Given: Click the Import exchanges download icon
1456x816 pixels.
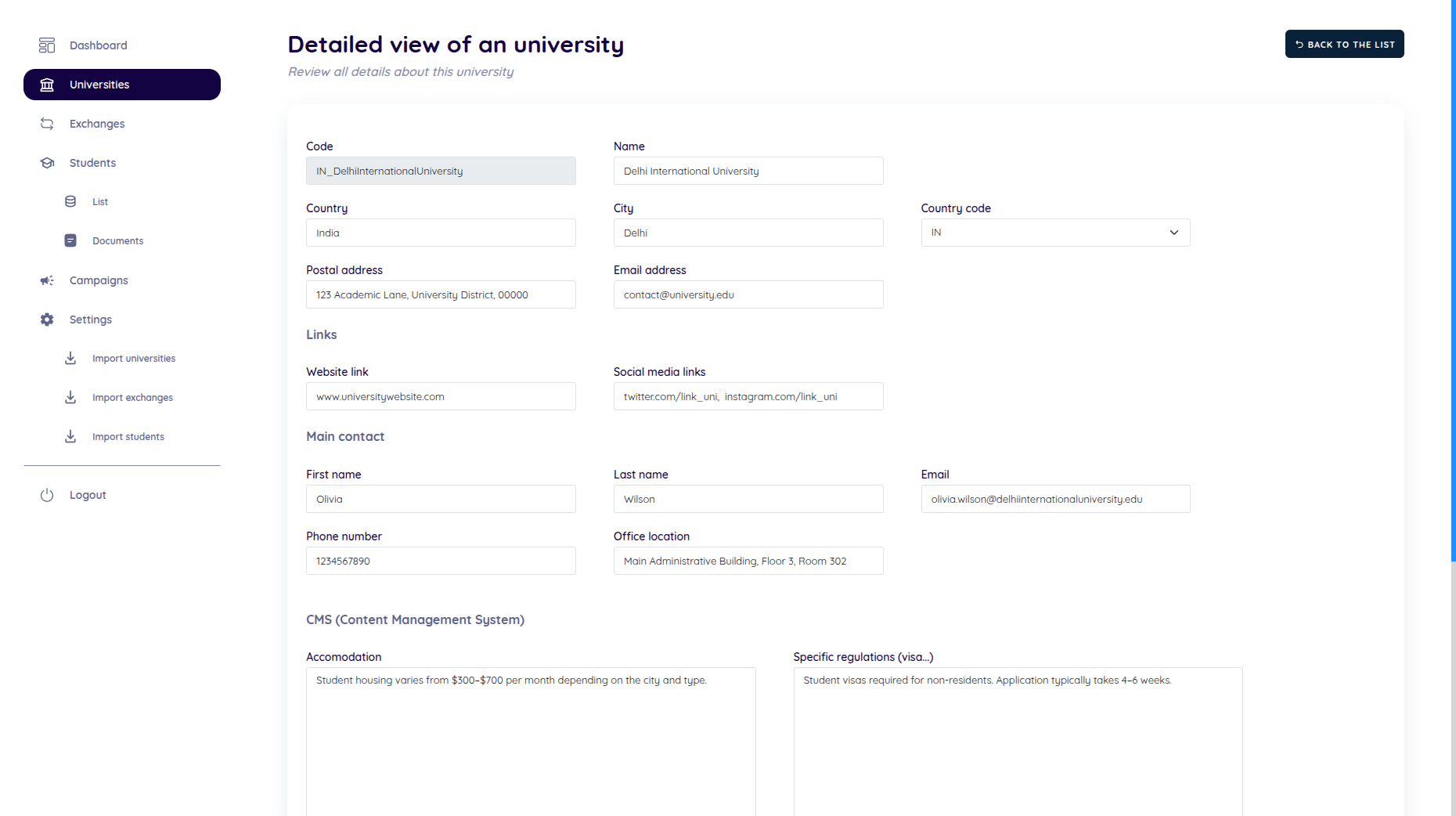Looking at the screenshot, I should (70, 397).
